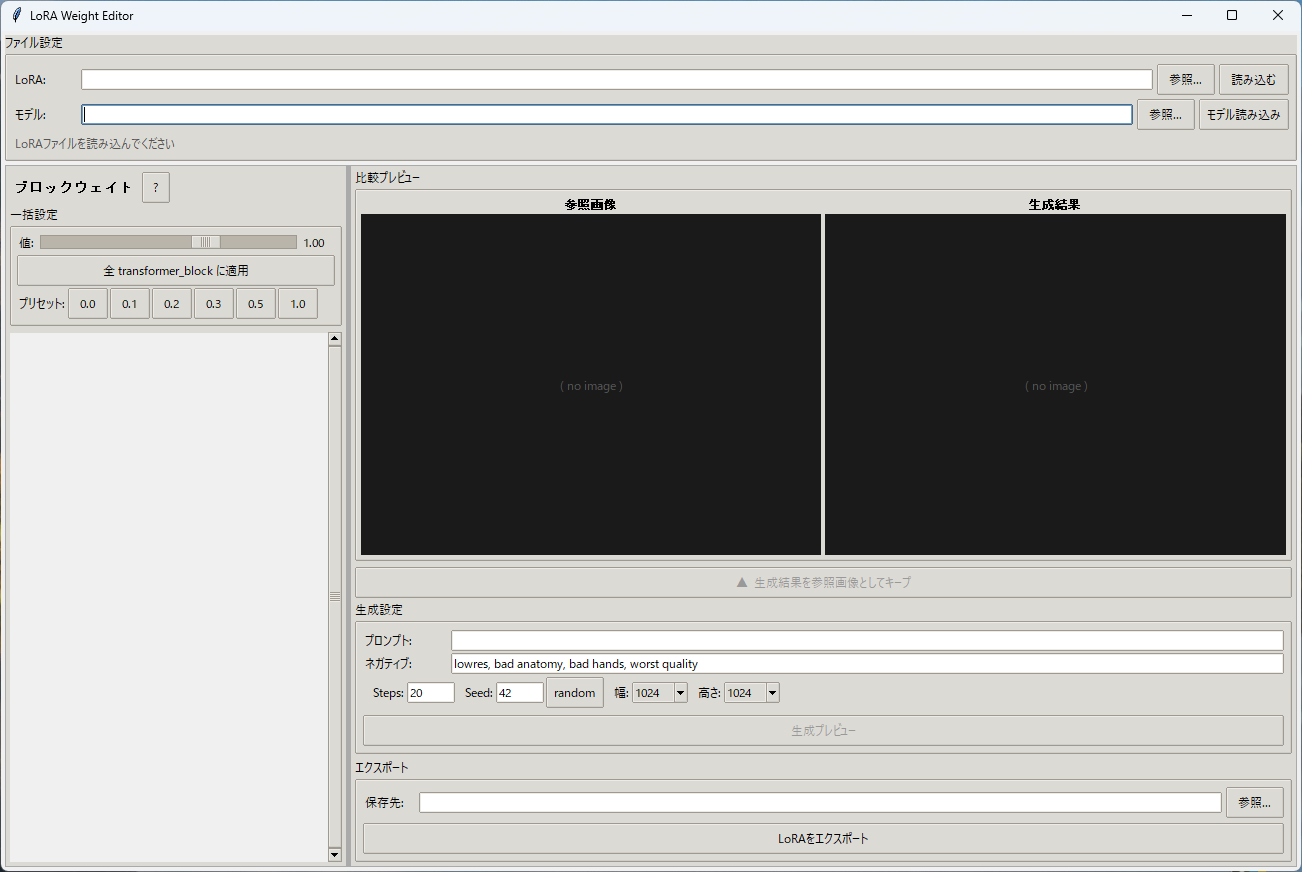Open block weight help via the ? button

pyautogui.click(x=155, y=187)
